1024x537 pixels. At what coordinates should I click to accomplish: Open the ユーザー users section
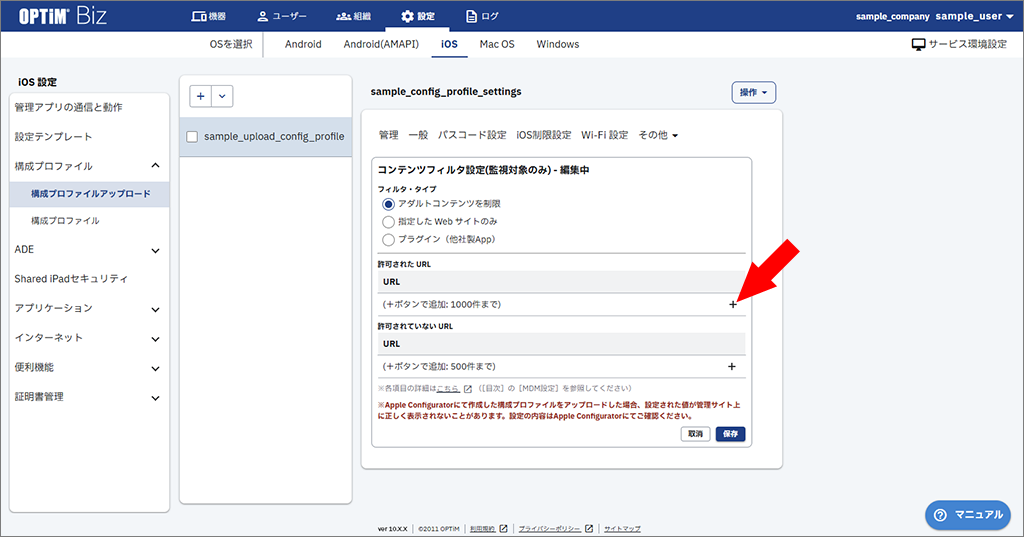[x=281, y=16]
